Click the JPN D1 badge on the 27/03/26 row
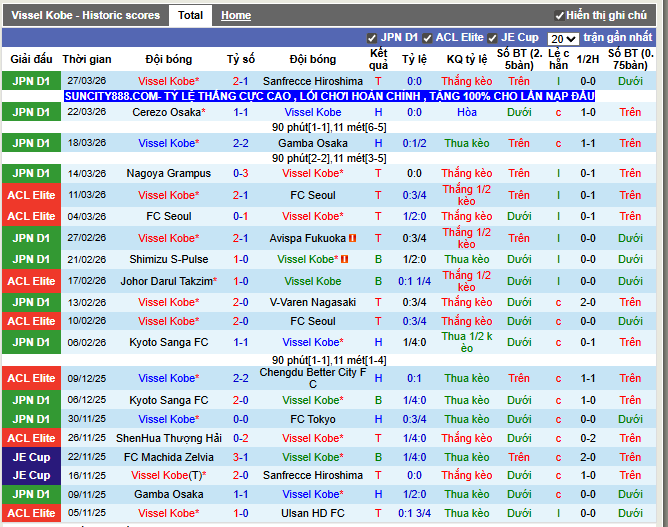 (31, 81)
